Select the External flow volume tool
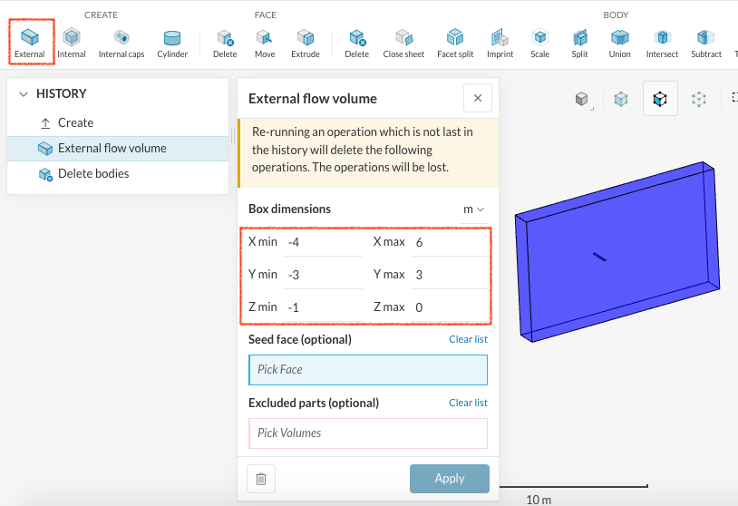Image resolution: width=738 pixels, height=506 pixels. [x=30, y=42]
